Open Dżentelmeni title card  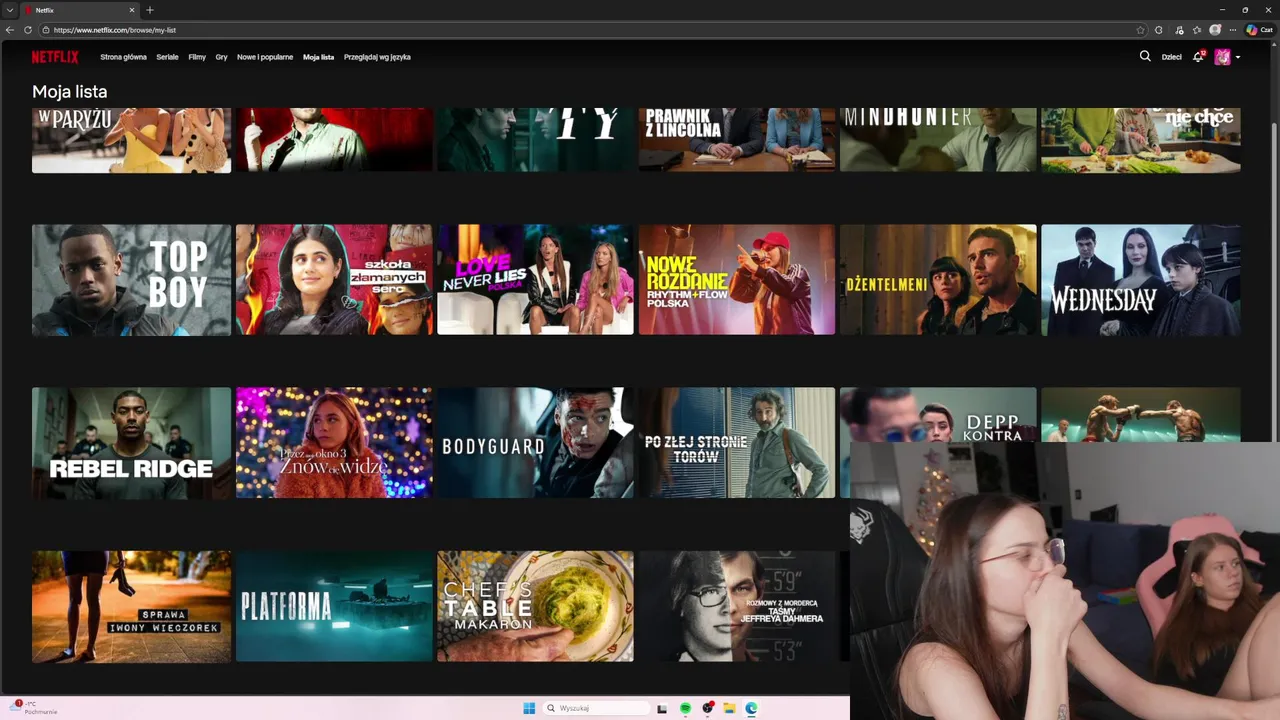(x=938, y=279)
